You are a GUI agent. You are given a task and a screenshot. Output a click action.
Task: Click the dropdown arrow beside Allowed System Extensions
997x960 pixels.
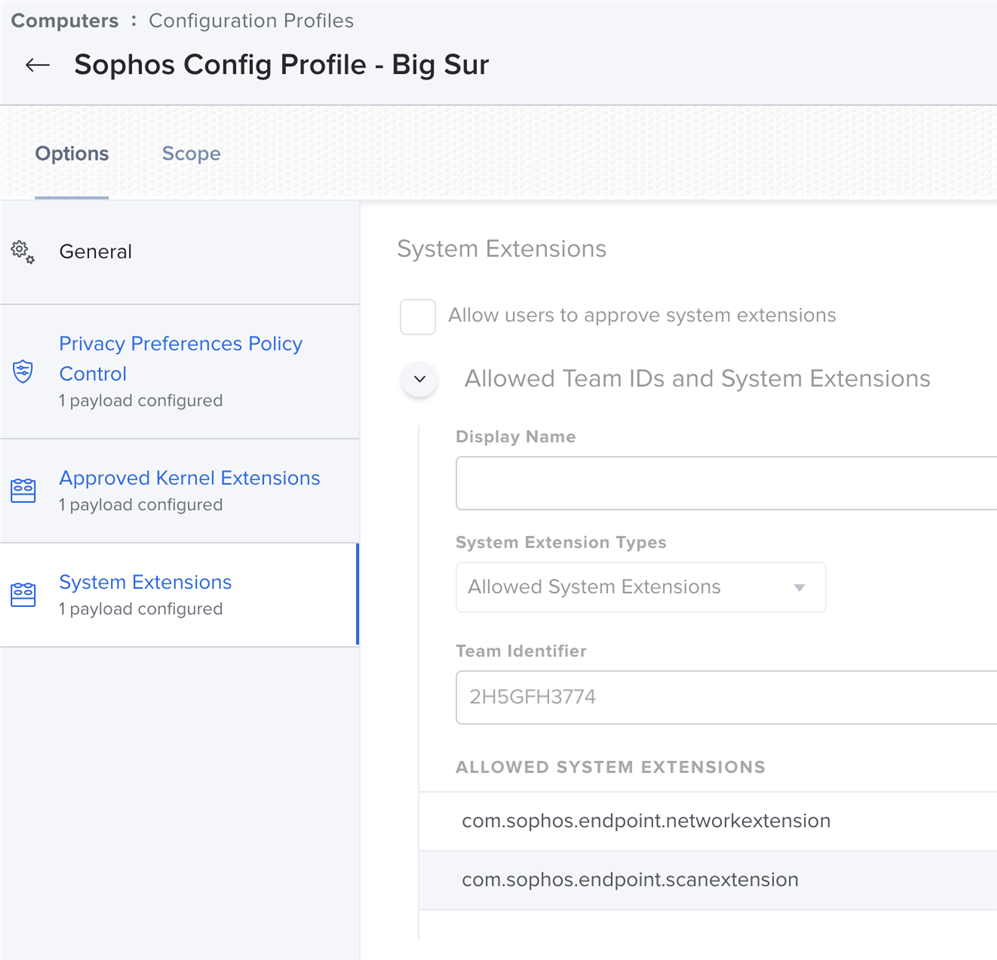[799, 587]
